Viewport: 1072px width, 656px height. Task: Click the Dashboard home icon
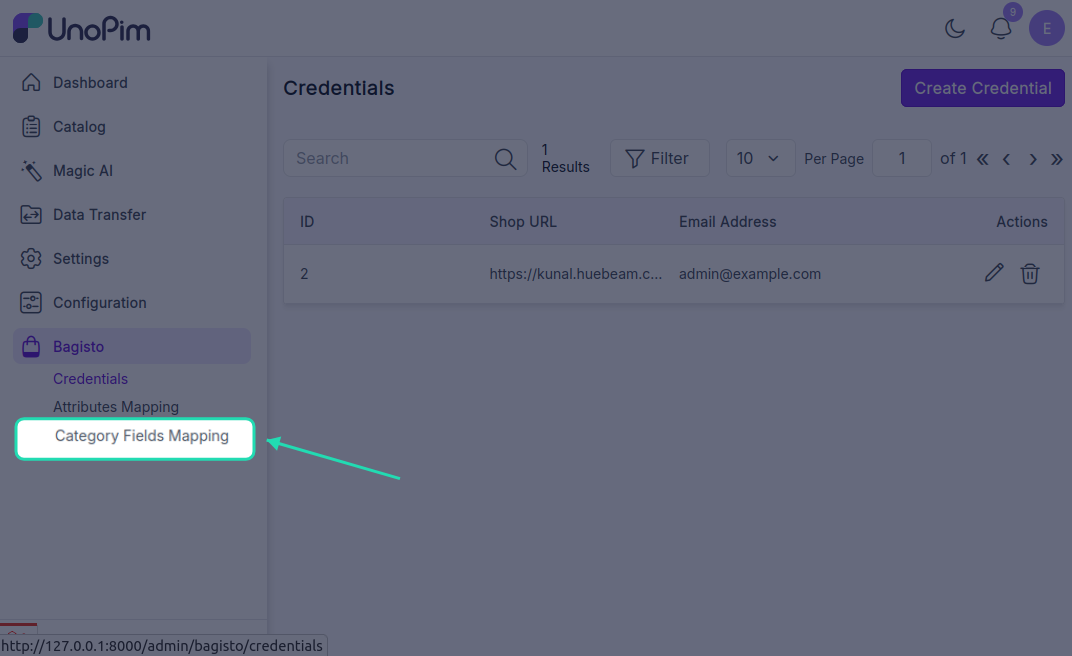tap(31, 82)
